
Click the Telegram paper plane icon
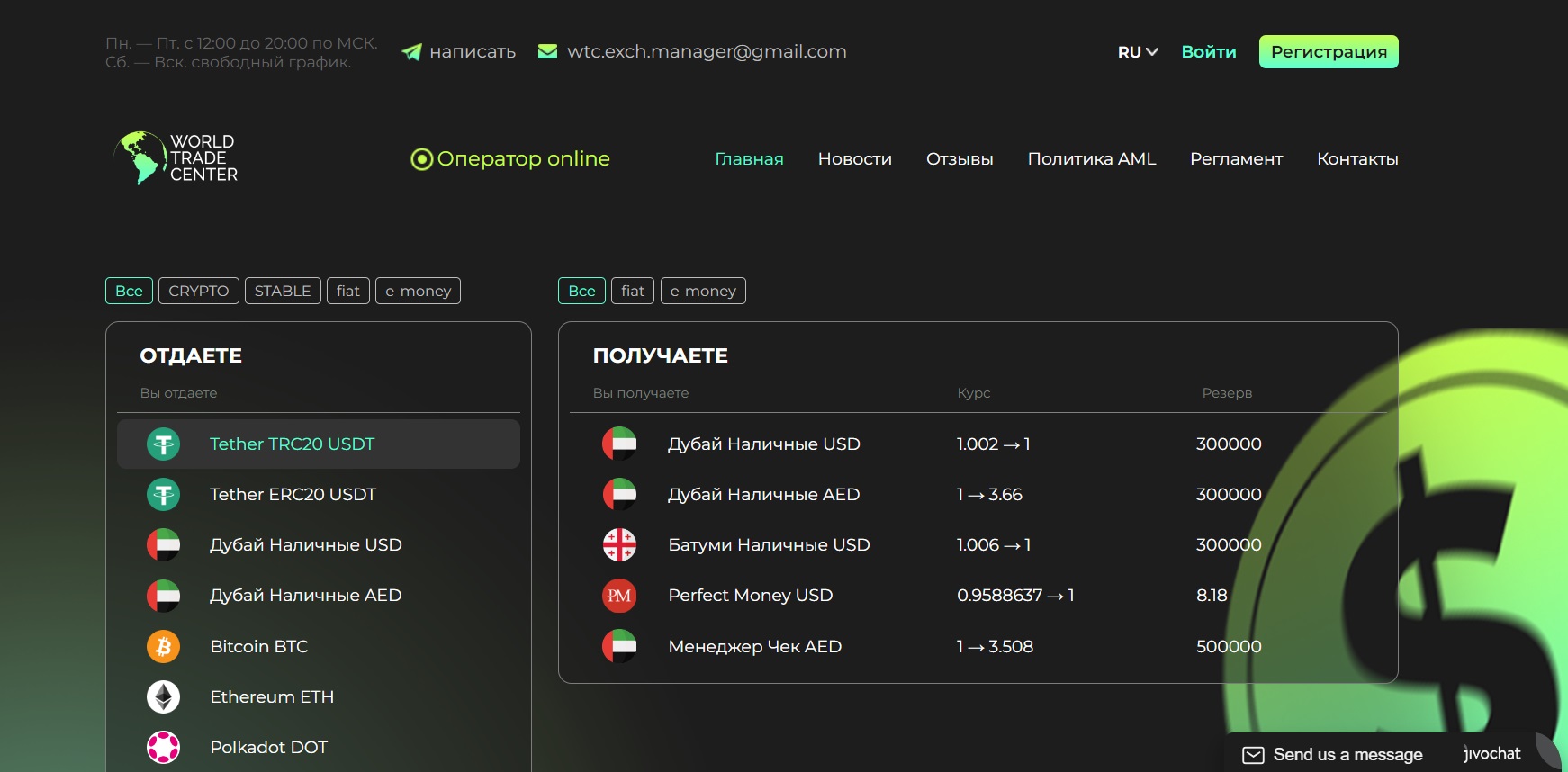pos(411,52)
